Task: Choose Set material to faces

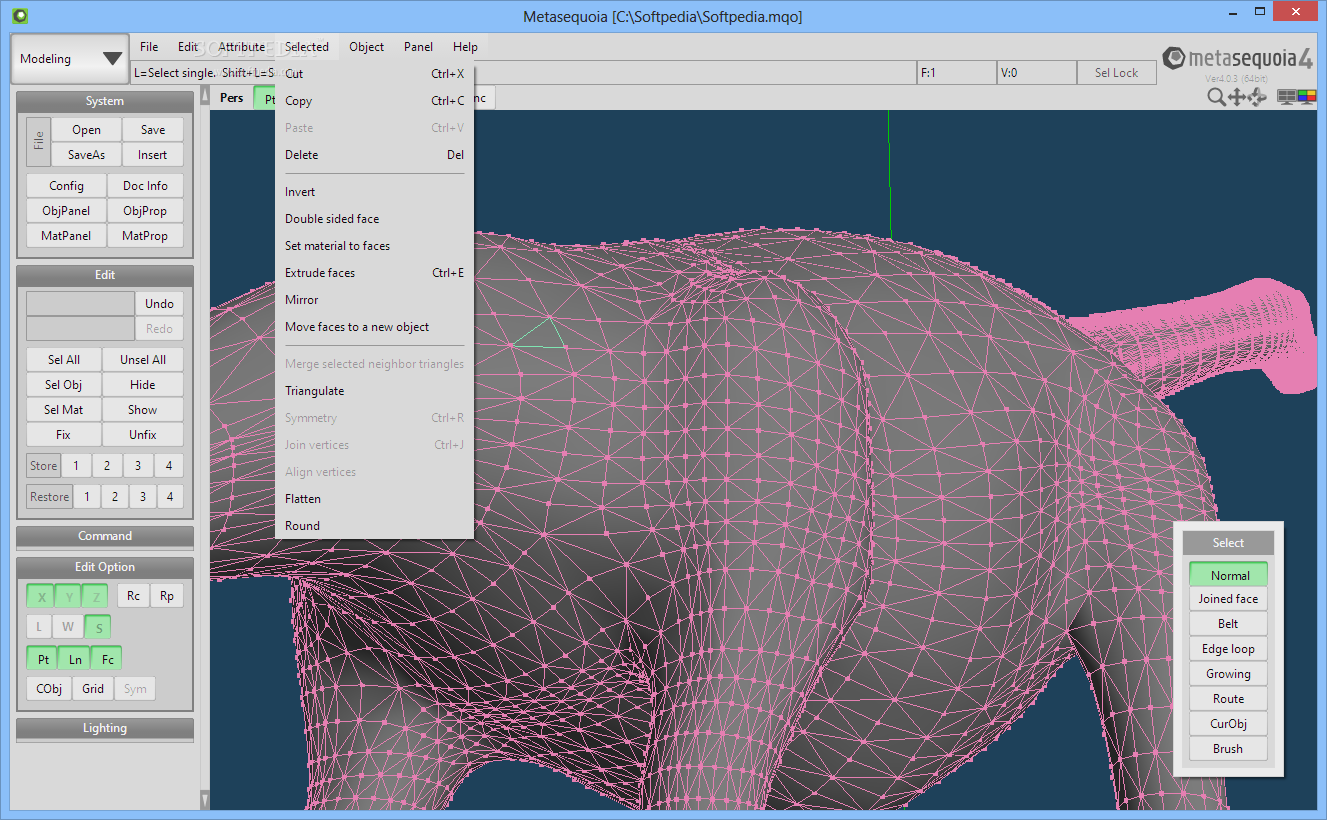Action: [374, 246]
